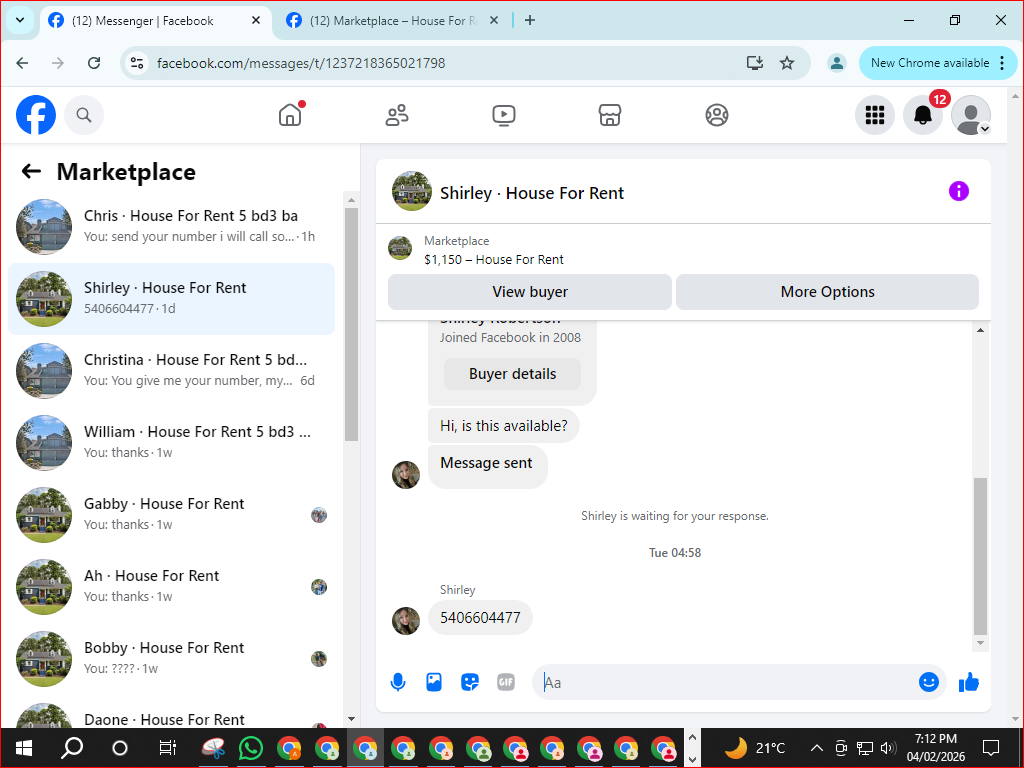Click the 'Hi, is this available?' message
The image size is (1024, 768).
[x=504, y=426]
